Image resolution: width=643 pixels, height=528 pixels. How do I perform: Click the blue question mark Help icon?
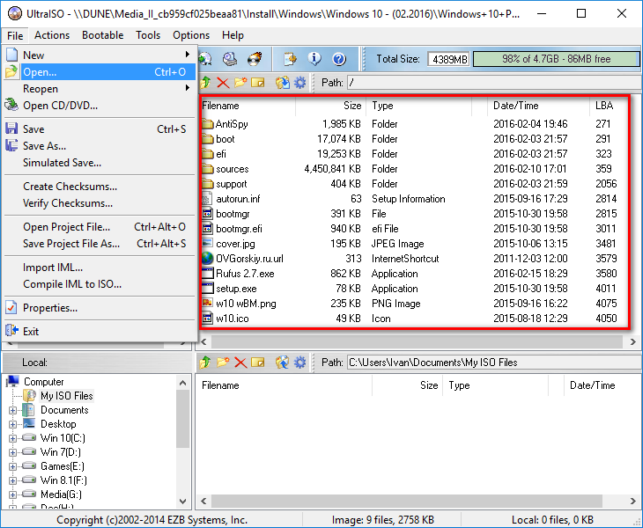coord(339,59)
